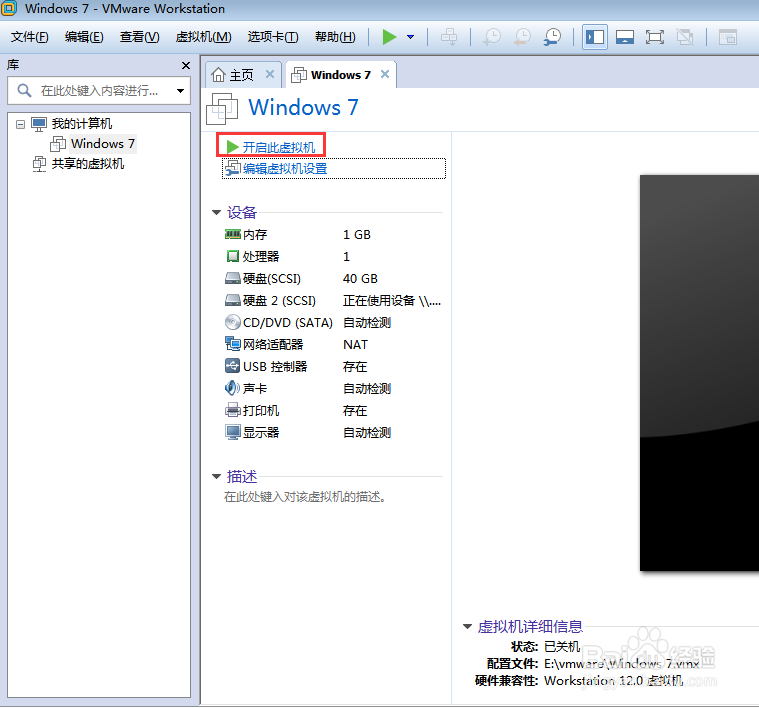Click the 处理器 processor device icon

[x=232, y=256]
